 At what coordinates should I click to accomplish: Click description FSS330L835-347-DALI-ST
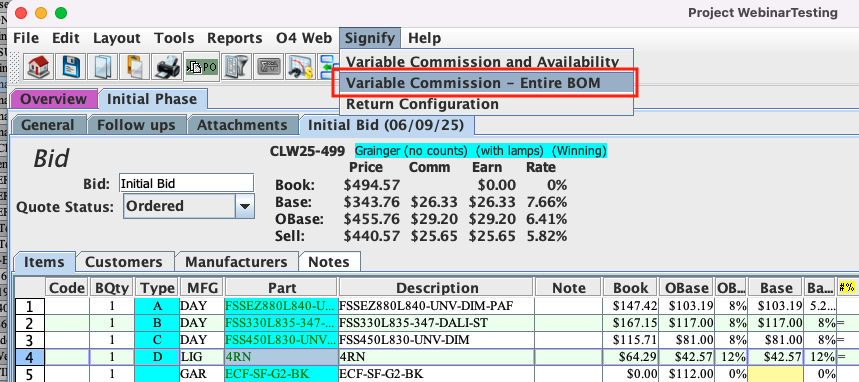pyautogui.click(x=436, y=323)
